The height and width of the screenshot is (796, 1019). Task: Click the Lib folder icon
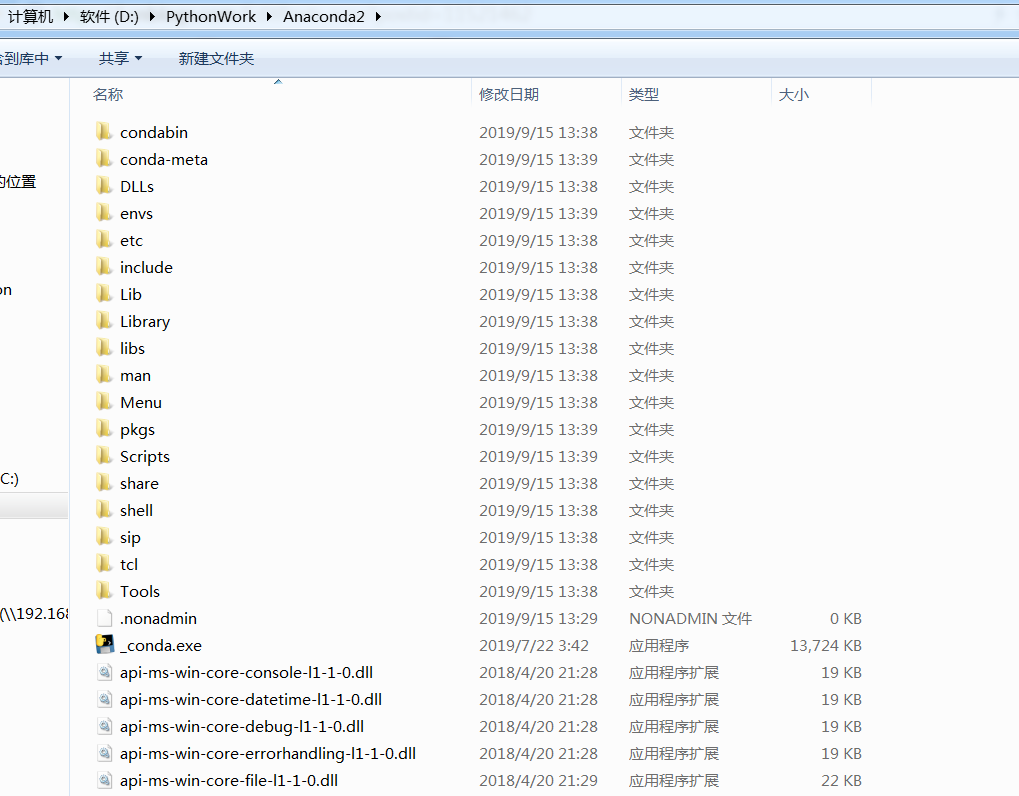click(104, 294)
